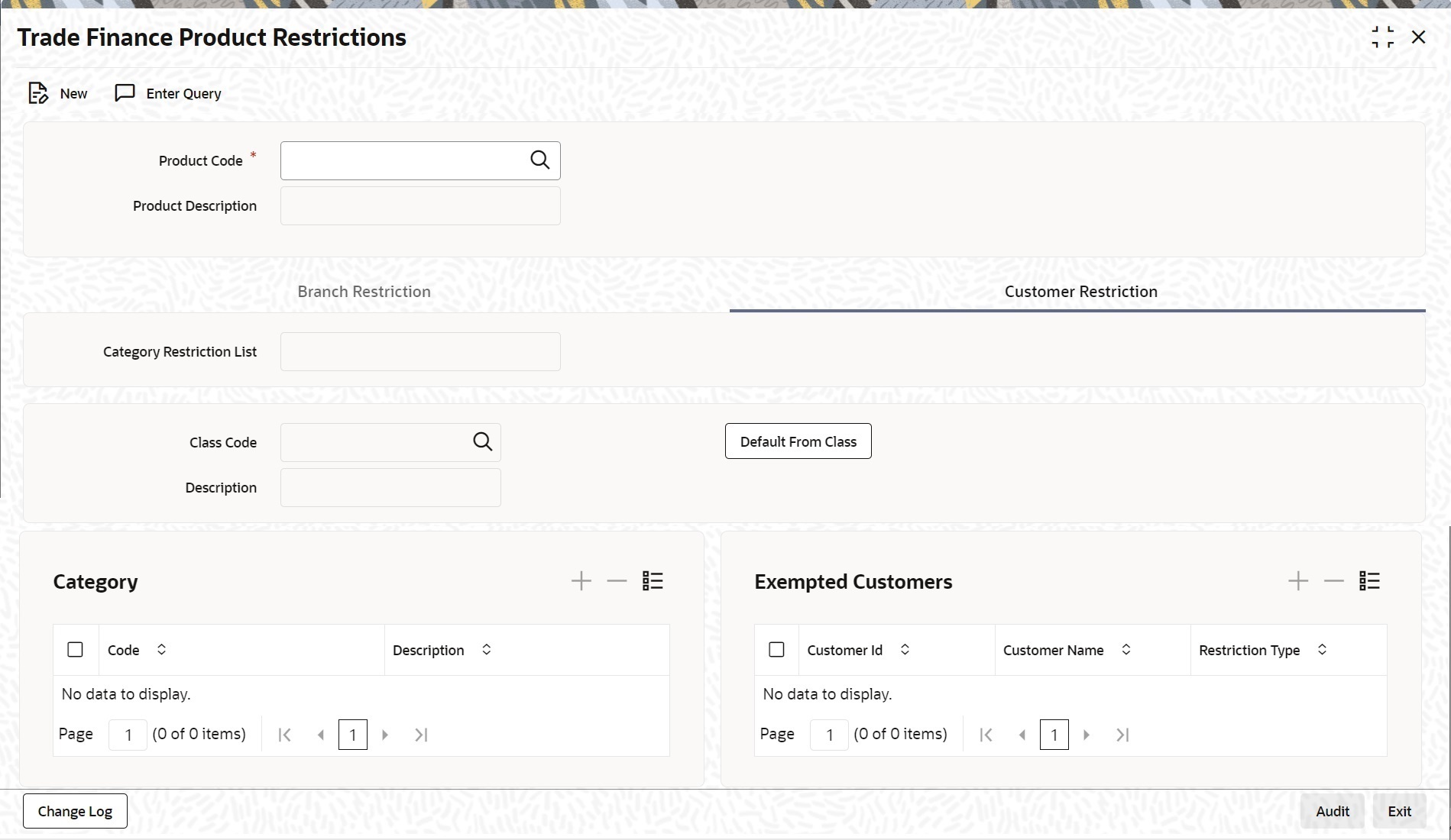
Task: Click Default From Class button
Action: pos(798,441)
